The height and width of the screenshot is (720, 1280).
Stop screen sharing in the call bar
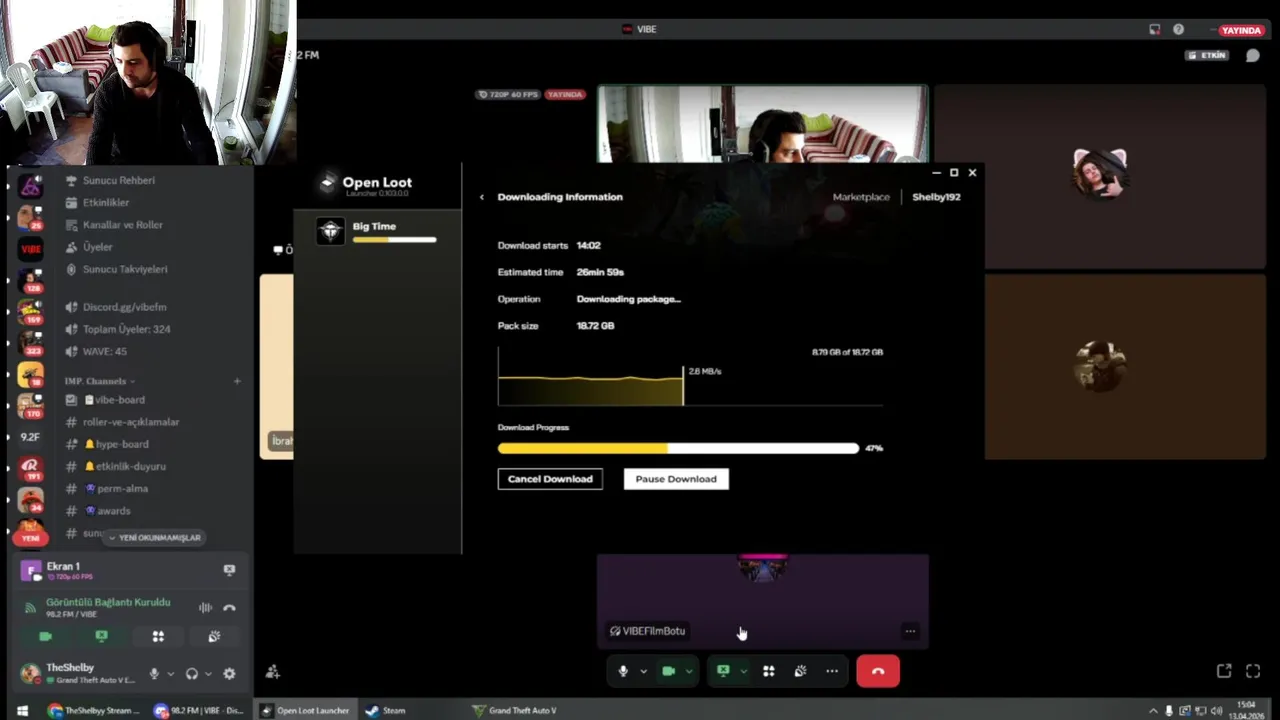(723, 671)
